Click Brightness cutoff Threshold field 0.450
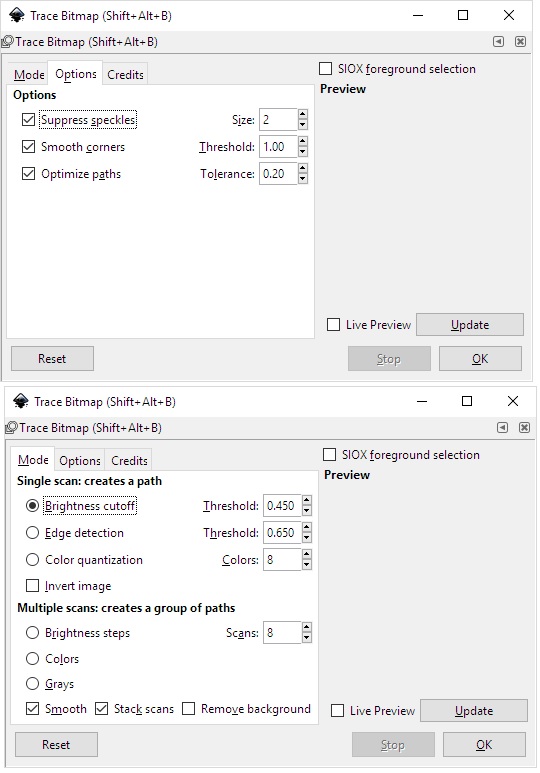Image resolution: width=540 pixels, height=773 pixels. pos(283,506)
